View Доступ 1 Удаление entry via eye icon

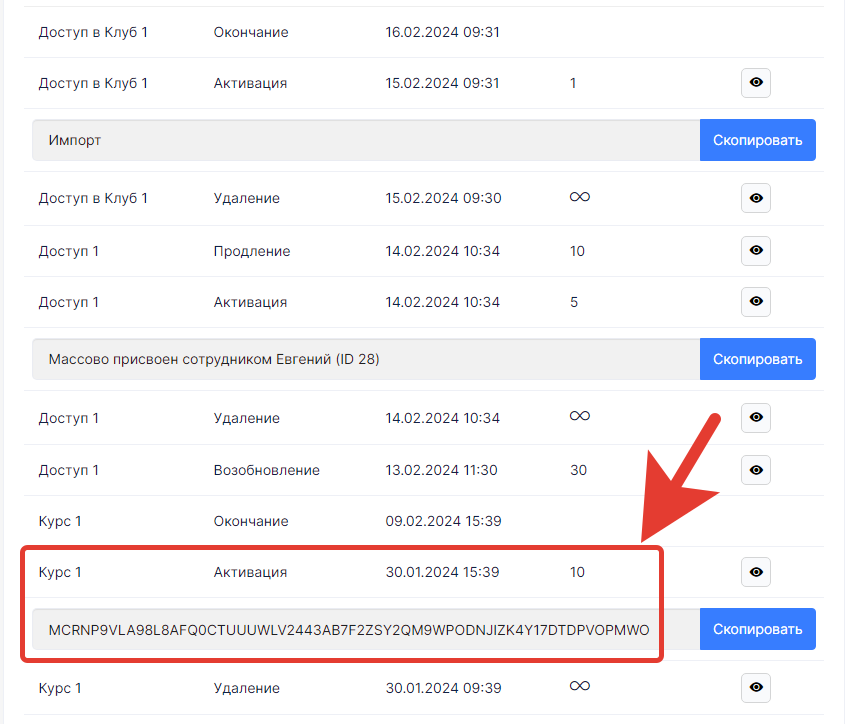pos(755,418)
